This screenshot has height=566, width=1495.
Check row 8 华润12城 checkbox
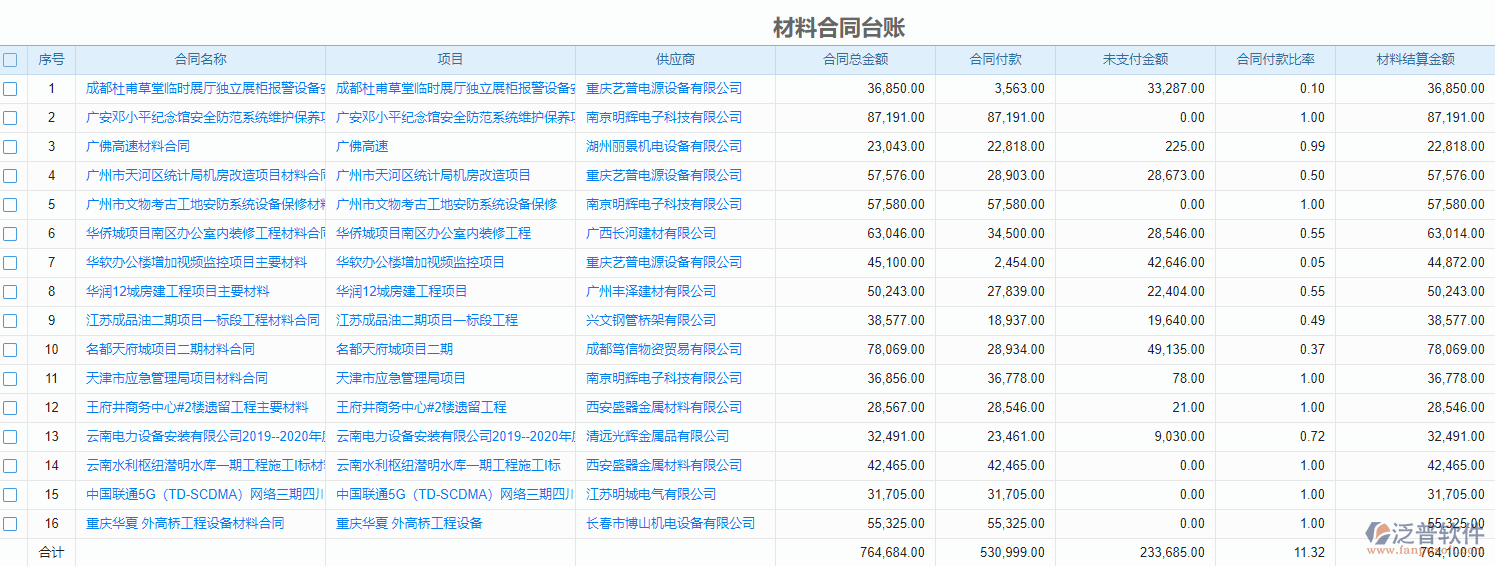(x=10, y=292)
